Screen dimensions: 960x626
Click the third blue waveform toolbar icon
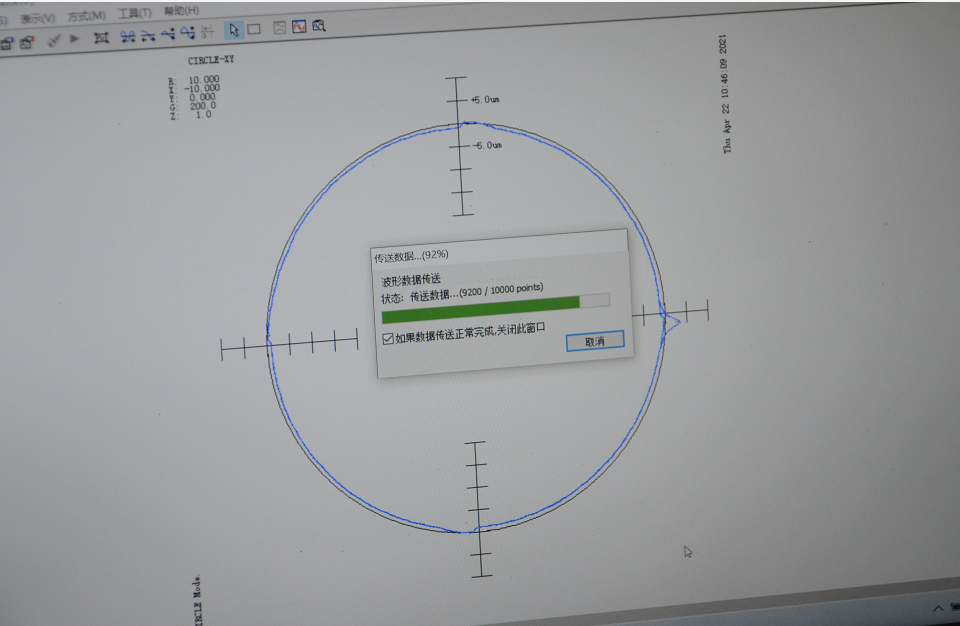click(x=167, y=34)
